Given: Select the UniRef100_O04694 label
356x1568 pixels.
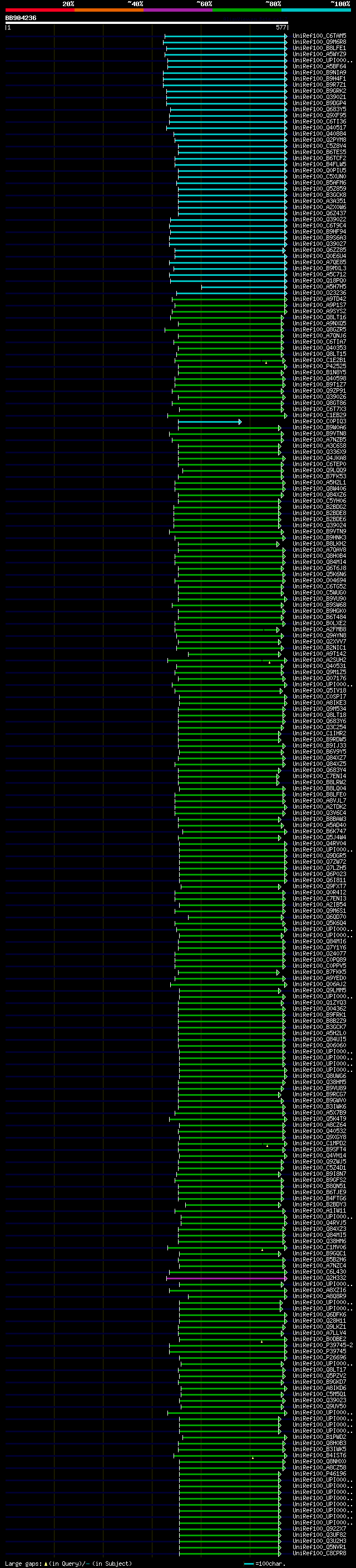Looking at the screenshot, I should tap(319, 580).
